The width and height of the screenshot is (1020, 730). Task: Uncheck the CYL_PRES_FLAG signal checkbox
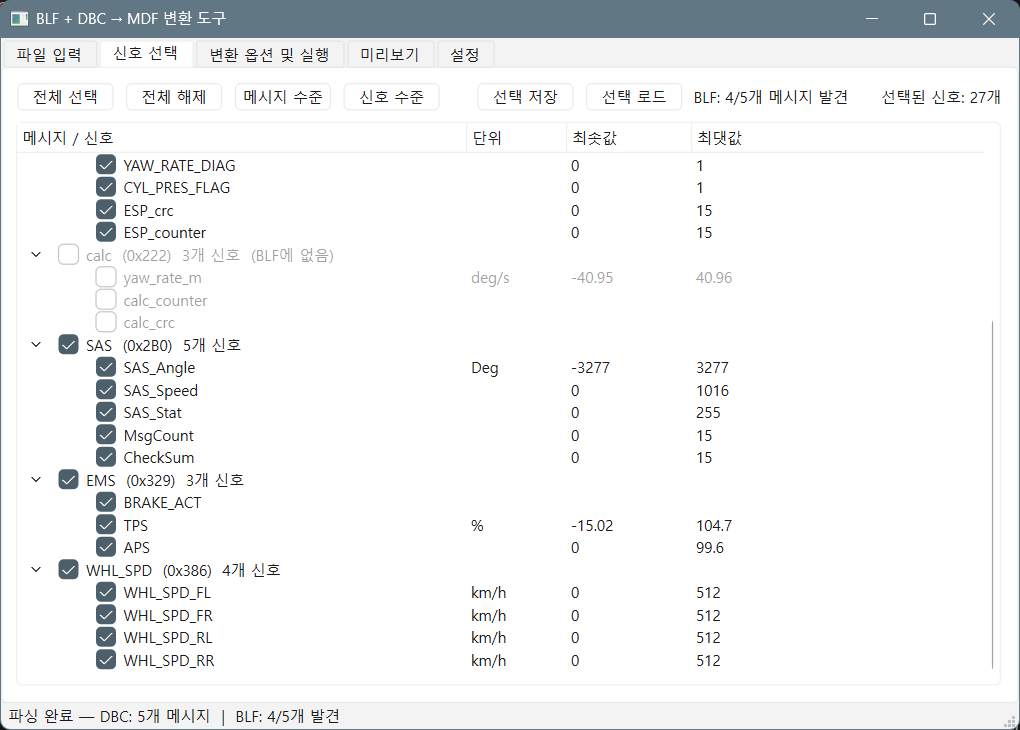tap(106, 187)
